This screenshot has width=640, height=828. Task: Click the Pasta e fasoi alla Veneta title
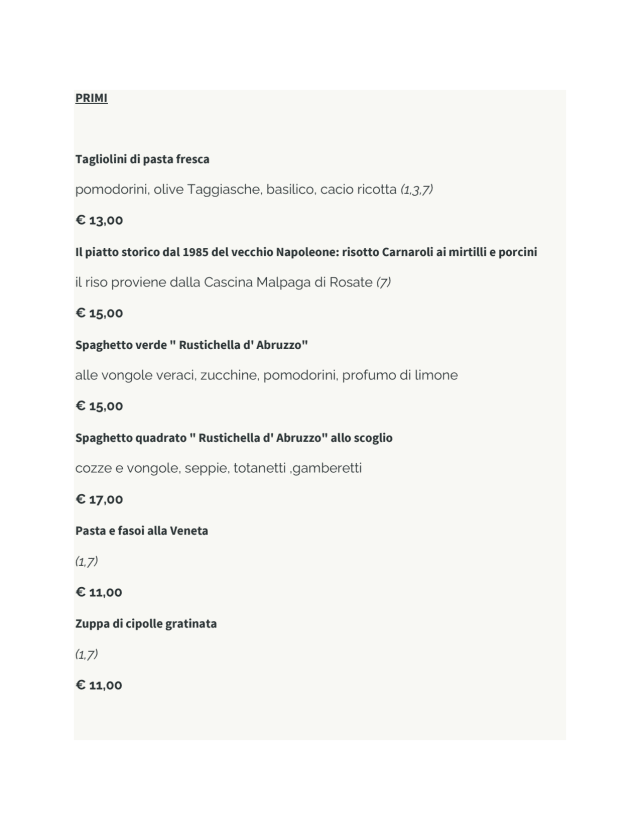[141, 531]
